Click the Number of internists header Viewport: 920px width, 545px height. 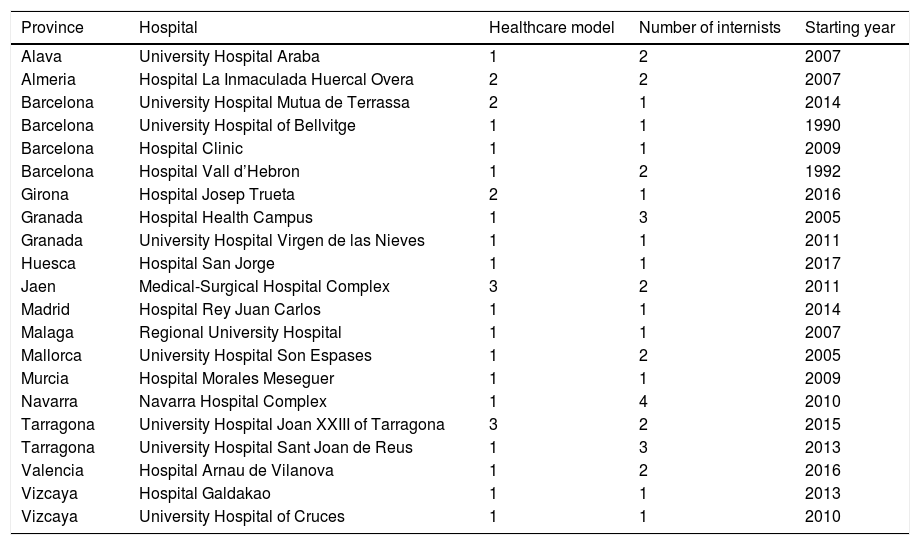point(709,28)
